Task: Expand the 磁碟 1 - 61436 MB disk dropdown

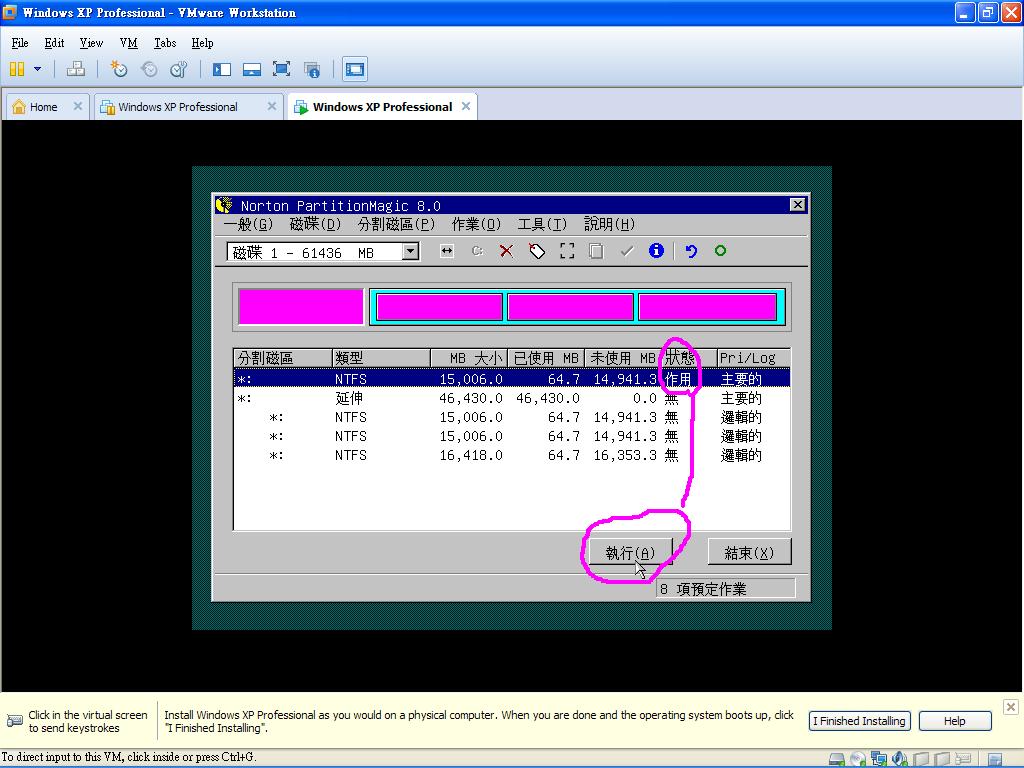Action: coord(410,251)
